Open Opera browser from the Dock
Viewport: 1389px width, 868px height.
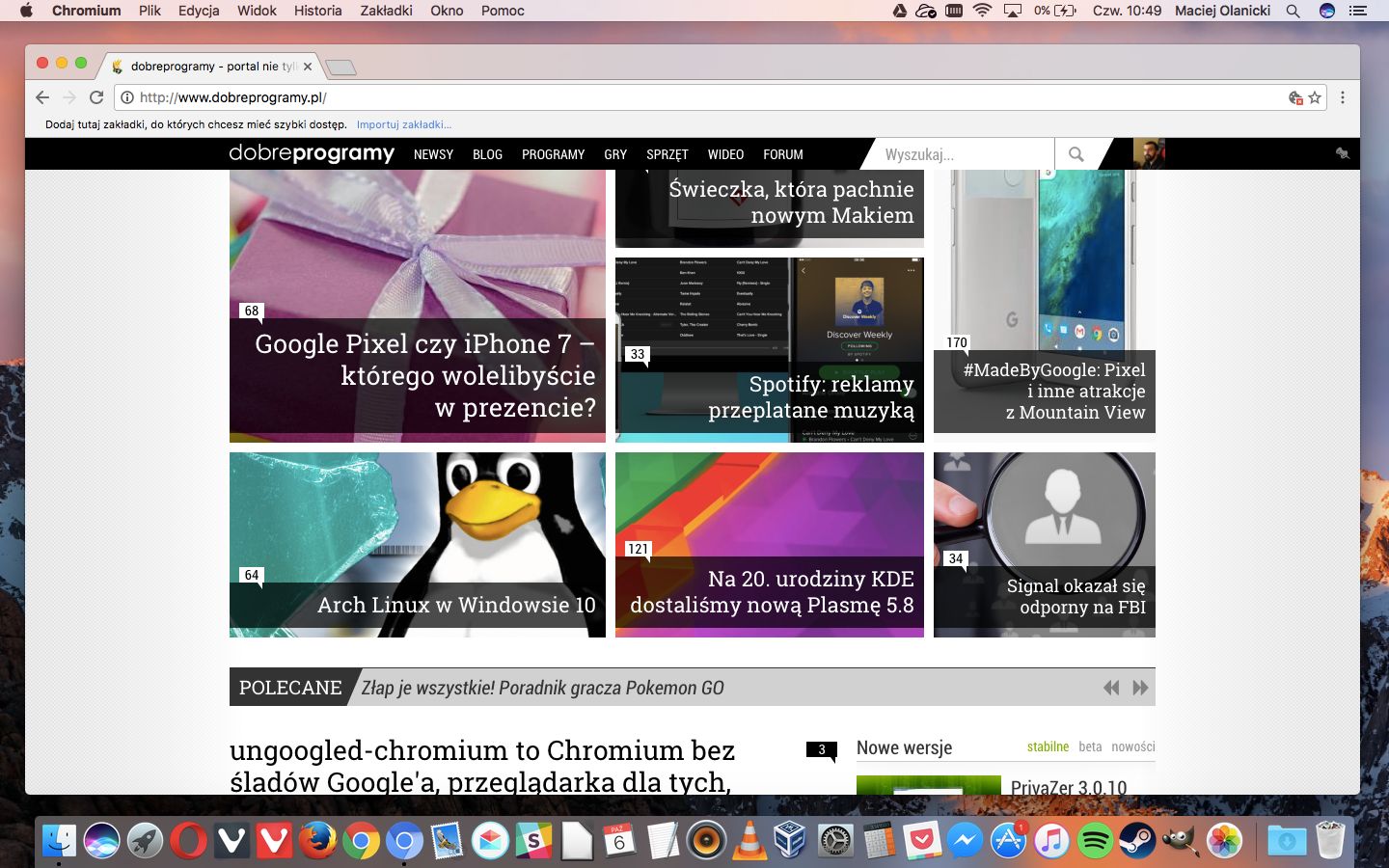coord(188,841)
